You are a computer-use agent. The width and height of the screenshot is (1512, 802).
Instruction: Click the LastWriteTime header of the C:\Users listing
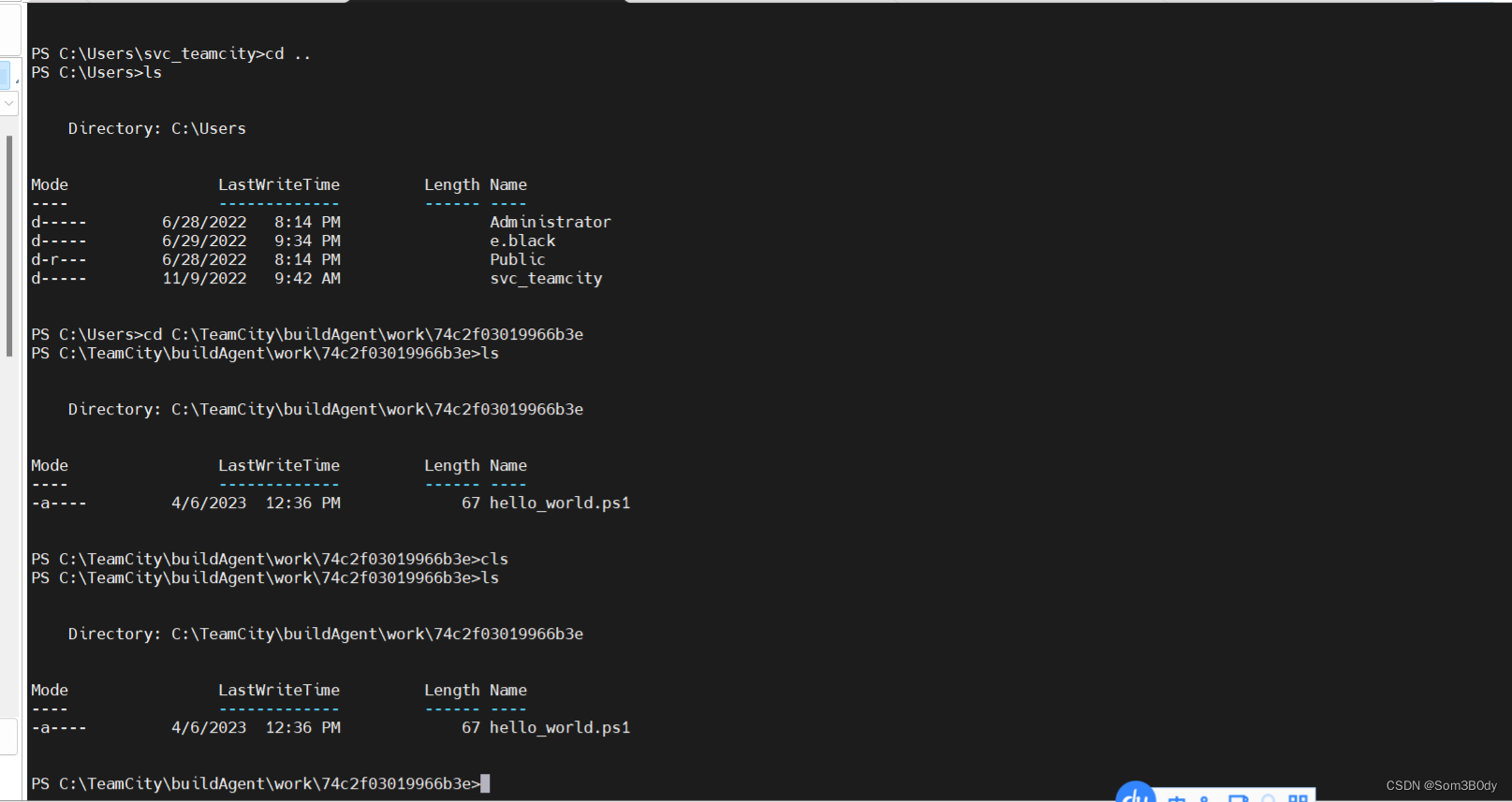pyautogui.click(x=279, y=184)
